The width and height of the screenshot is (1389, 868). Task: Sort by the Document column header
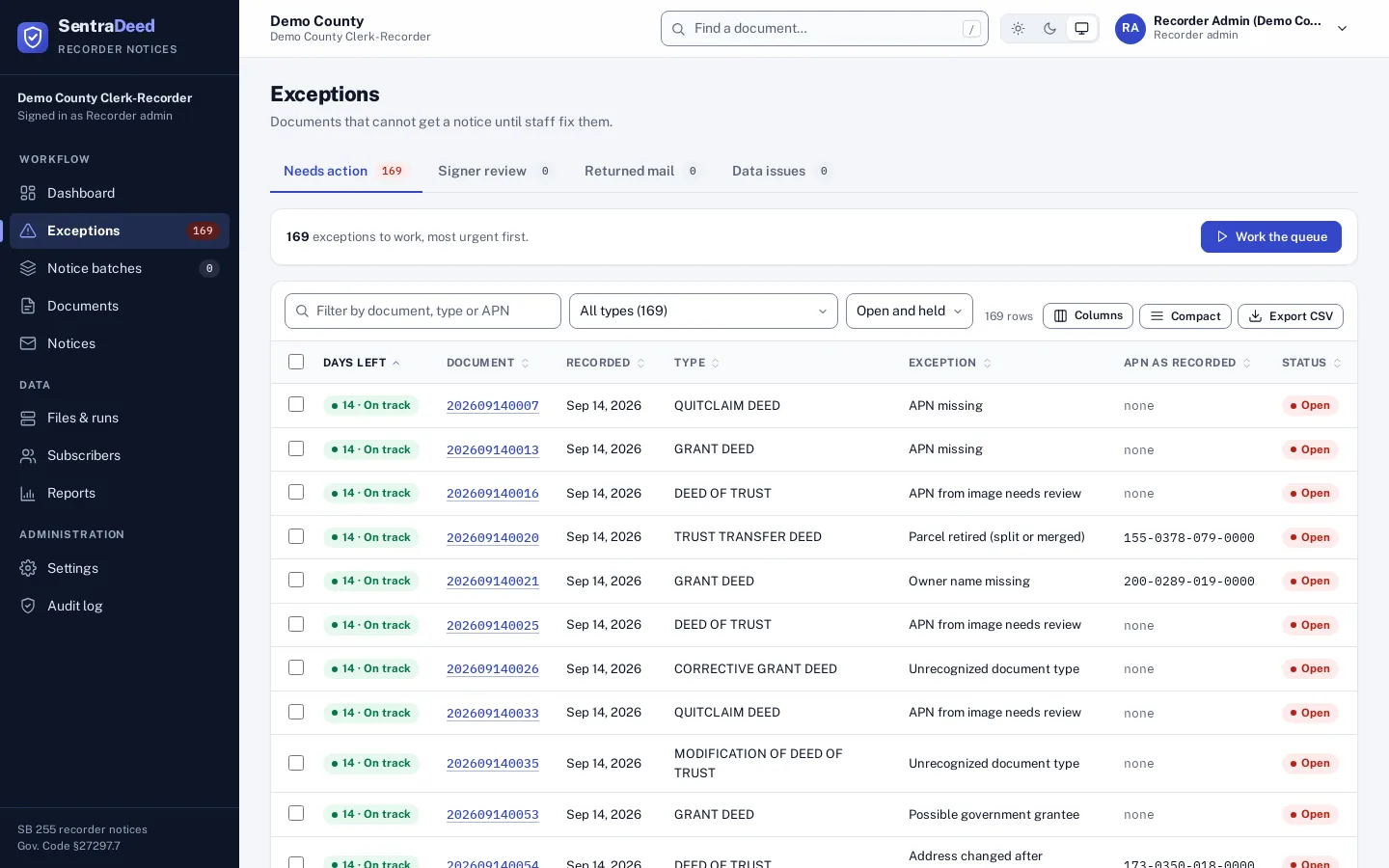[x=488, y=363]
